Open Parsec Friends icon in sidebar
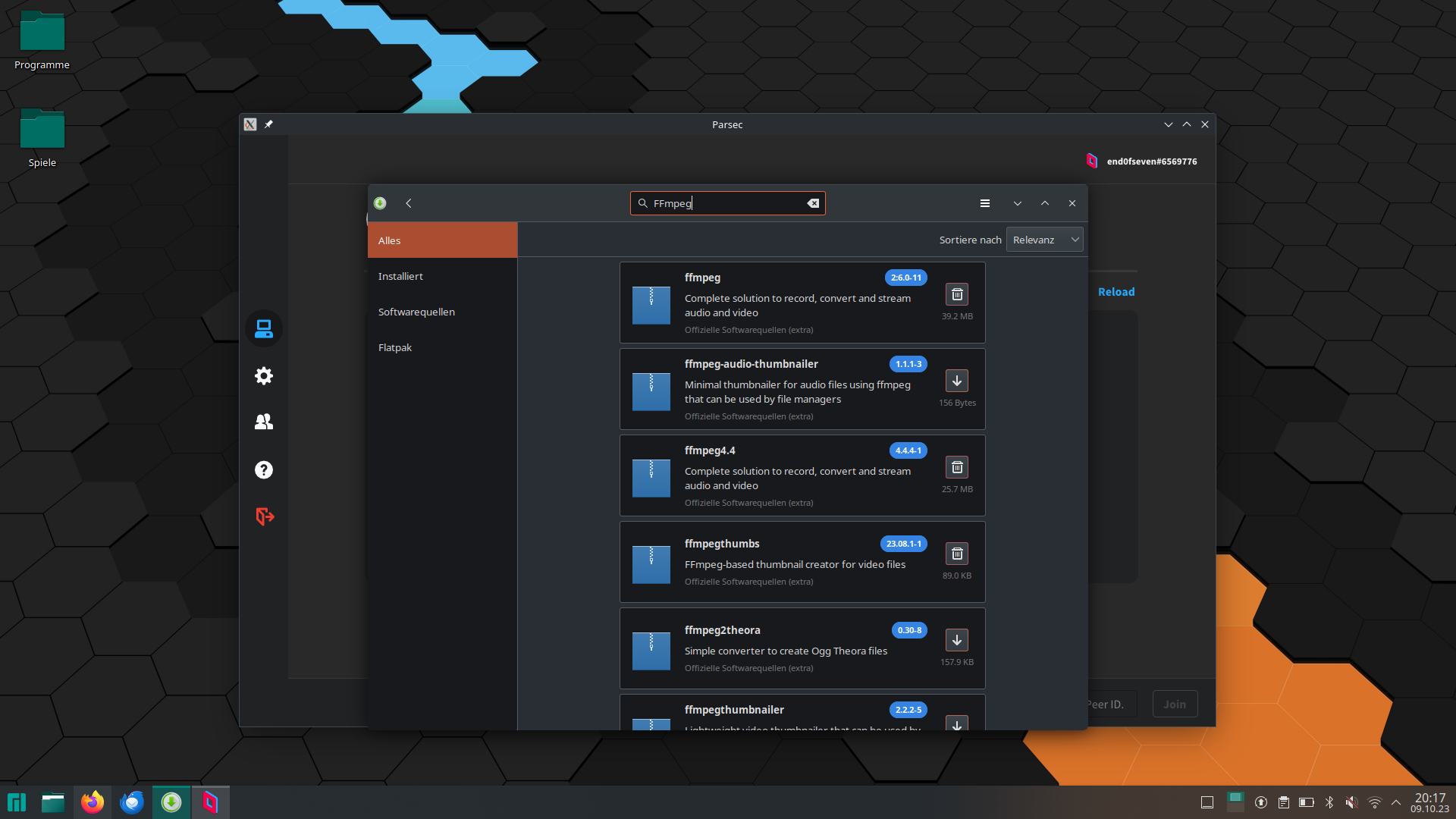The height and width of the screenshot is (819, 1456). tap(264, 422)
